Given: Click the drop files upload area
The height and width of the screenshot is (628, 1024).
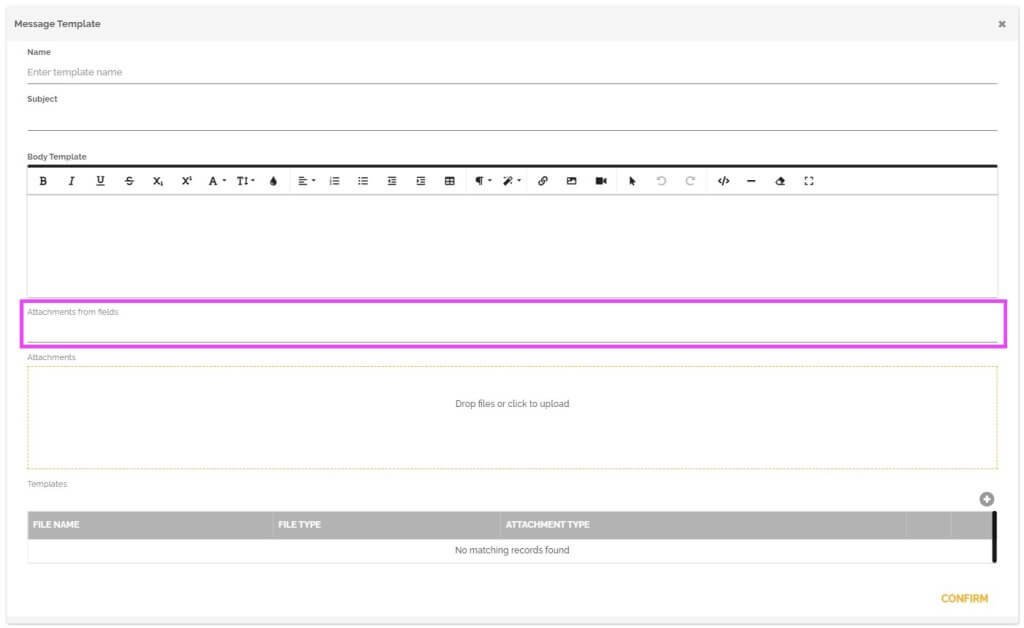Looking at the screenshot, I should tap(512, 417).
